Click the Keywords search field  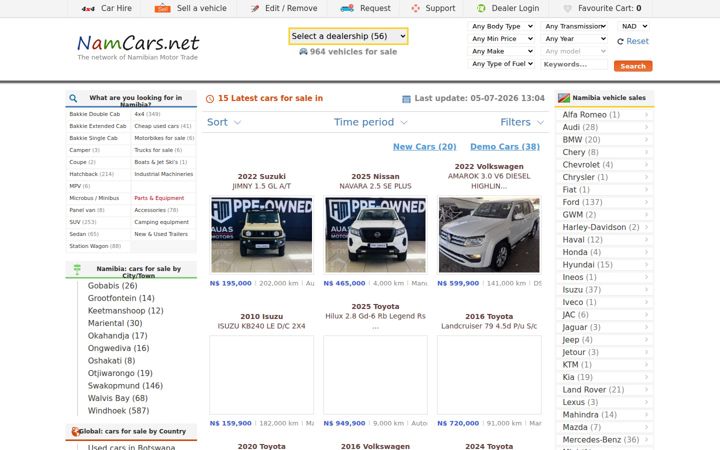575,64
